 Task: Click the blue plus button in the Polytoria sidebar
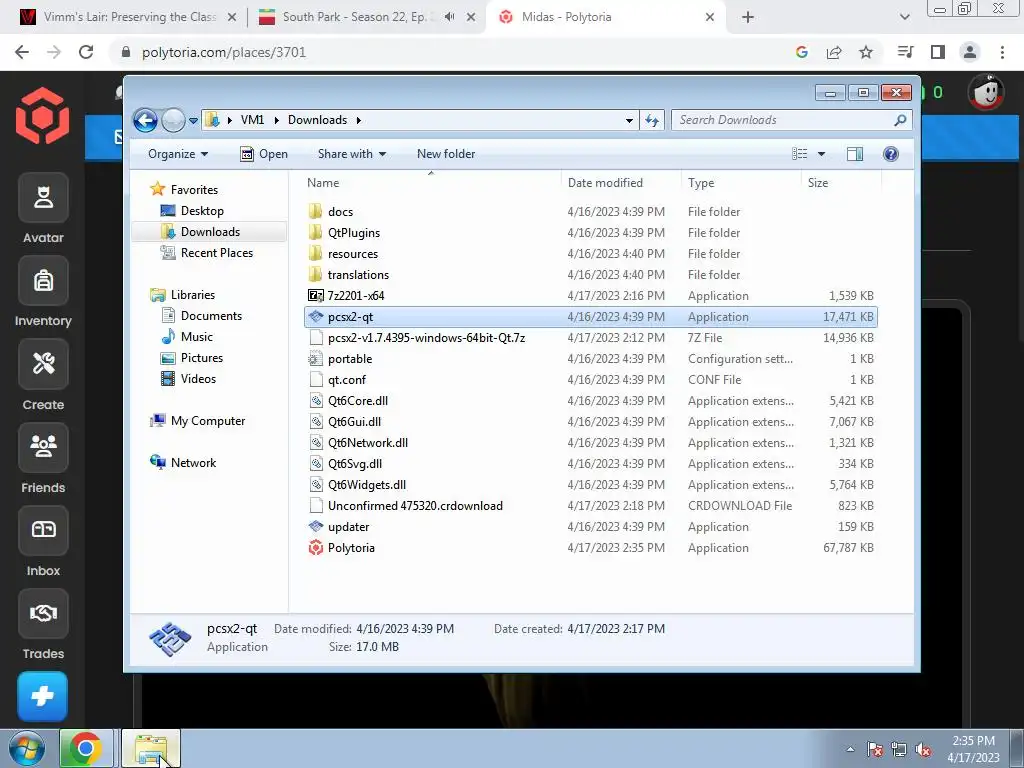coord(42,696)
